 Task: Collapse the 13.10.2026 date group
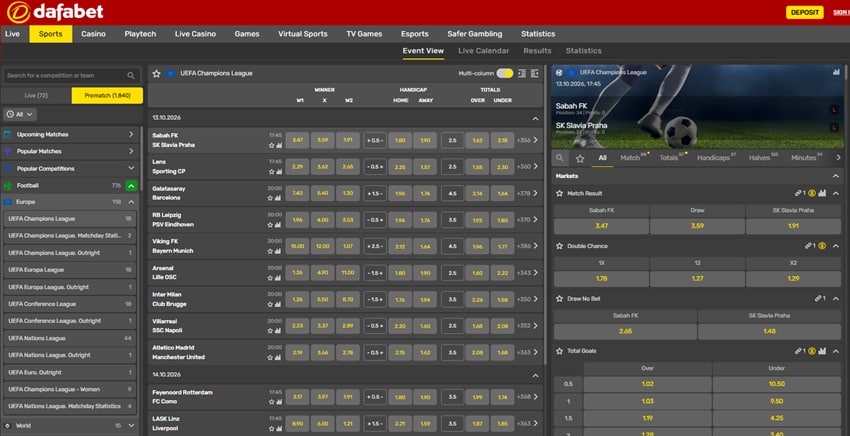click(x=536, y=118)
